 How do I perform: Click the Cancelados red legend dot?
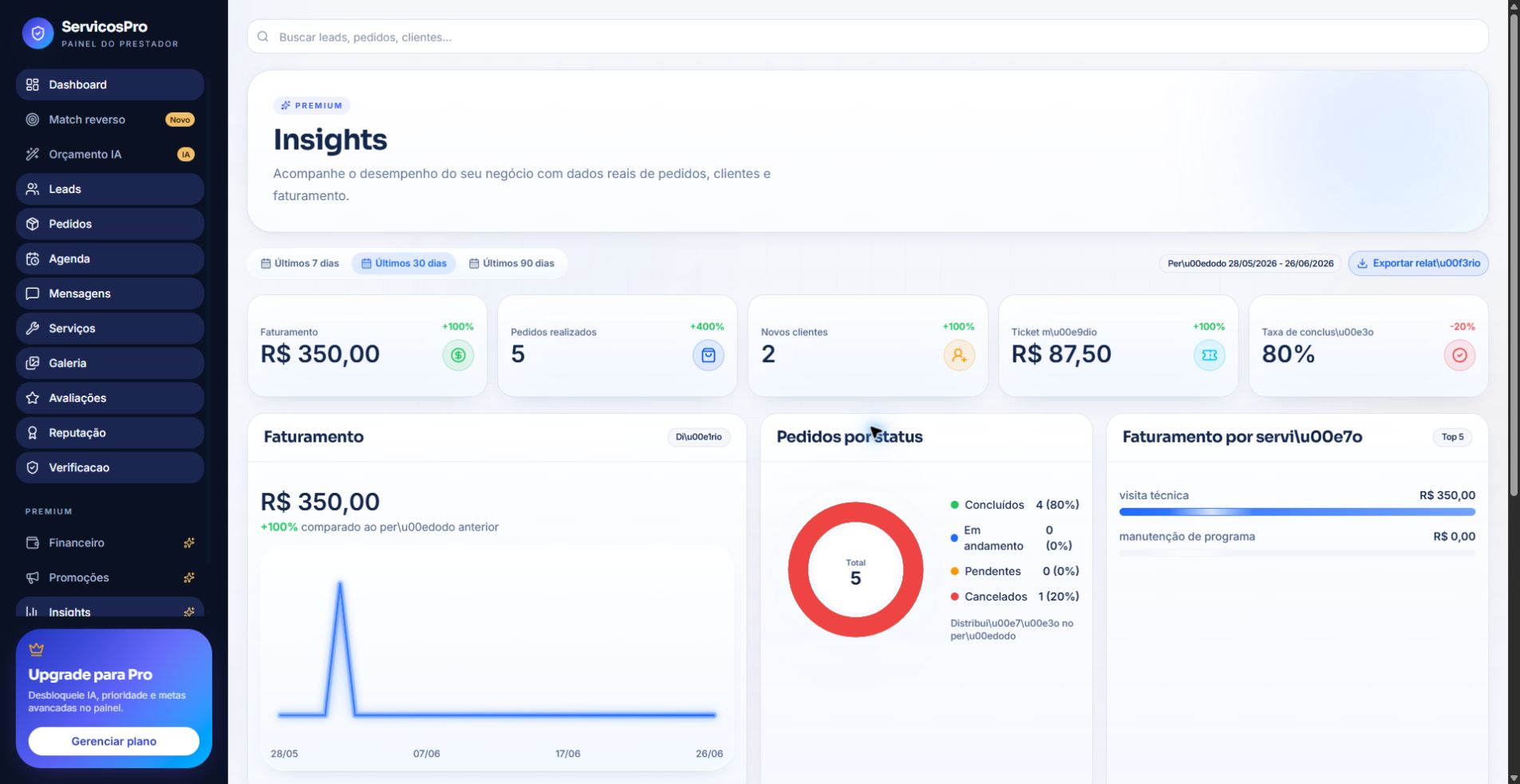954,597
